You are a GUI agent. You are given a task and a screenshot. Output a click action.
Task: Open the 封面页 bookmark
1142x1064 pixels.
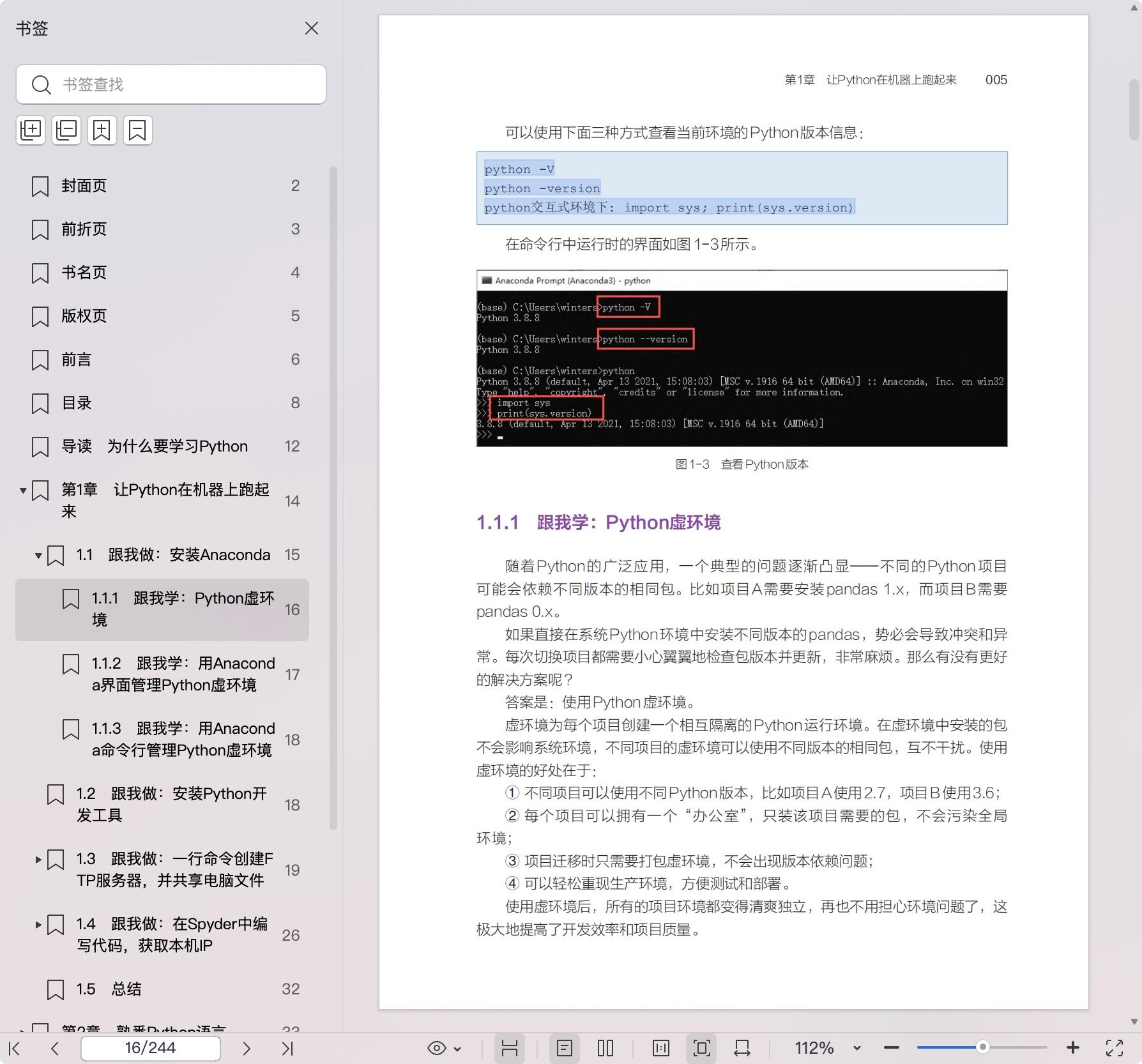pyautogui.click(x=162, y=186)
